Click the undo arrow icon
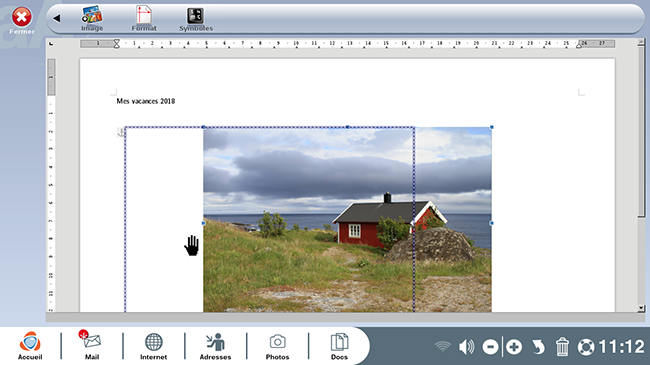 pyautogui.click(x=538, y=347)
